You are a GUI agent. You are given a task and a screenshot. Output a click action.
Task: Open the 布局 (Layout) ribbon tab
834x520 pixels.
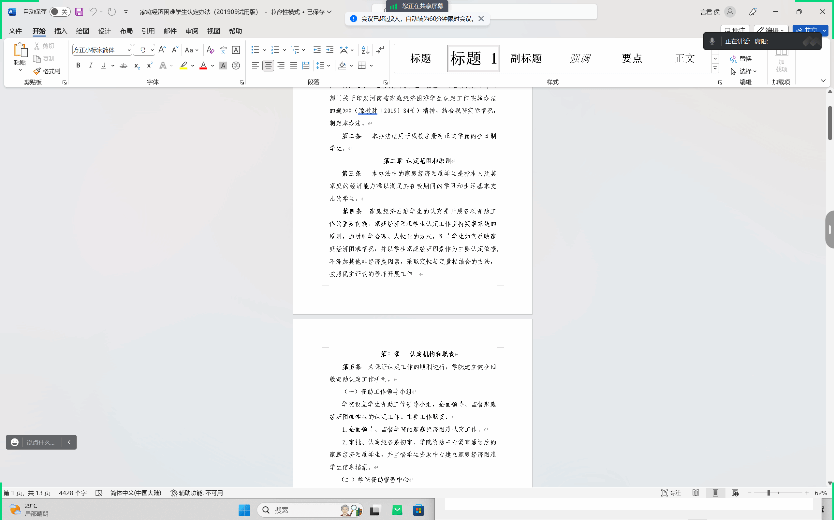click(126, 31)
